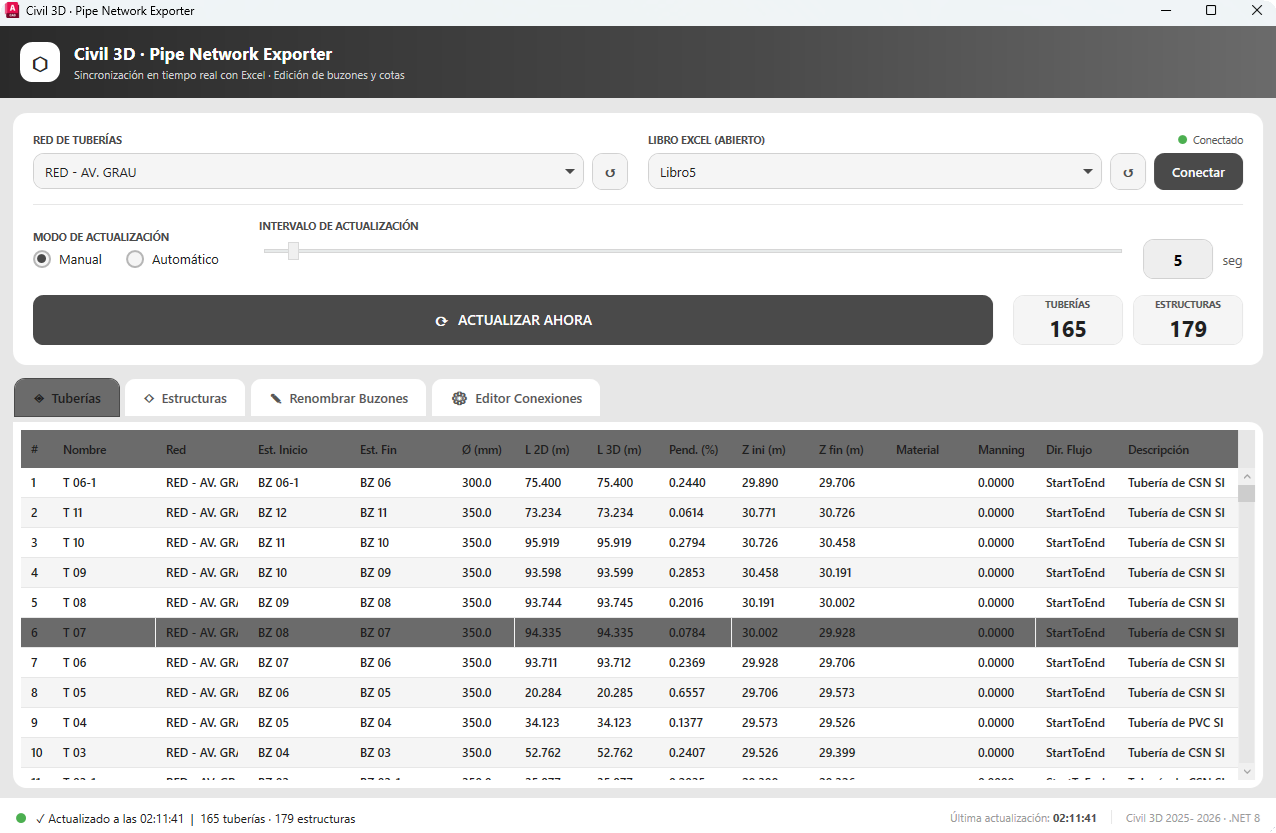Switch to the Estructuras tab
Image resolution: width=1276 pixels, height=833 pixels.
coord(185,398)
